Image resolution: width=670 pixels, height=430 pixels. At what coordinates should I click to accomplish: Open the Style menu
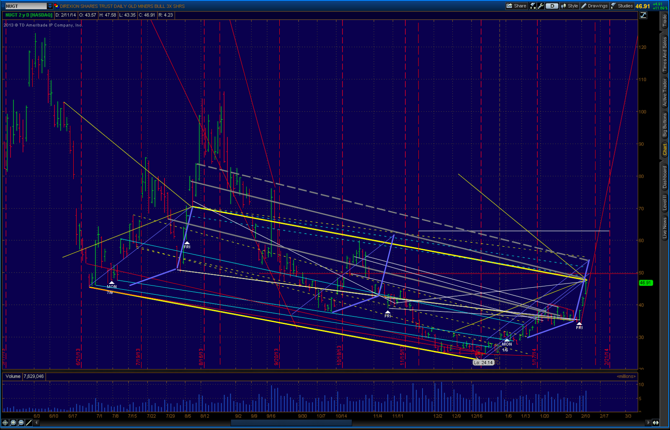click(569, 6)
